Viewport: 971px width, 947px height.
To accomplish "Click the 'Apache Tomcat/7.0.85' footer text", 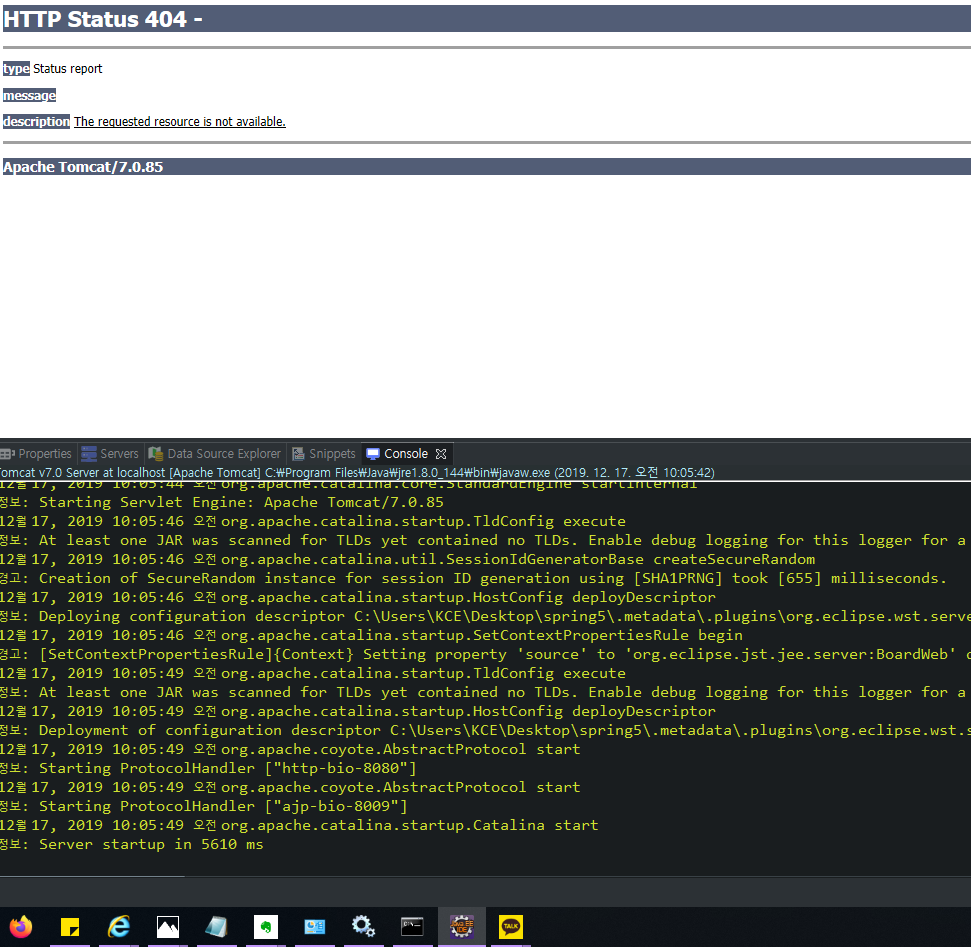I will [x=83, y=167].
